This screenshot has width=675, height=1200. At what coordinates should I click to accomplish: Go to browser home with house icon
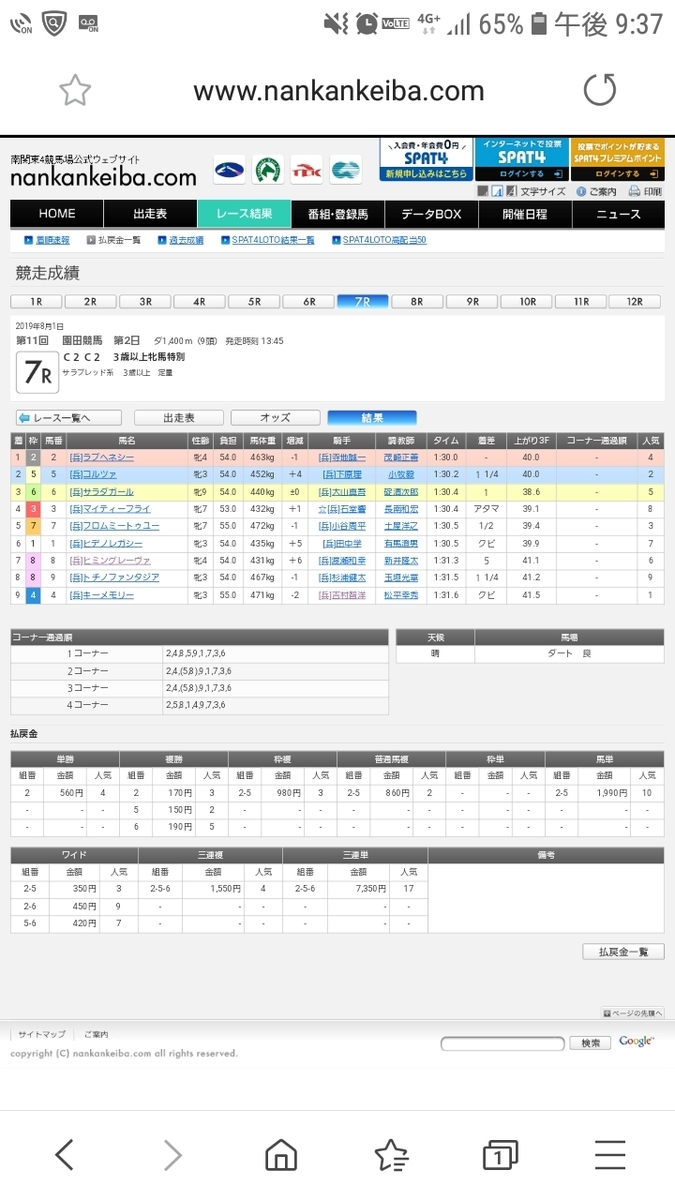point(281,1156)
